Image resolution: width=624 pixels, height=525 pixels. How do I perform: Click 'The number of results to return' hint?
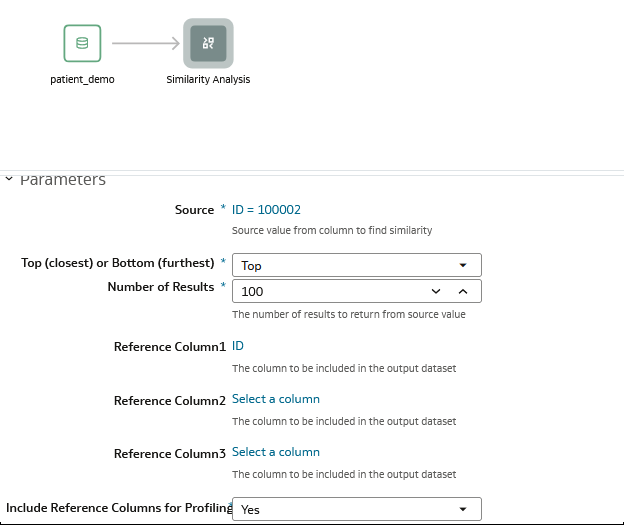(x=349, y=314)
